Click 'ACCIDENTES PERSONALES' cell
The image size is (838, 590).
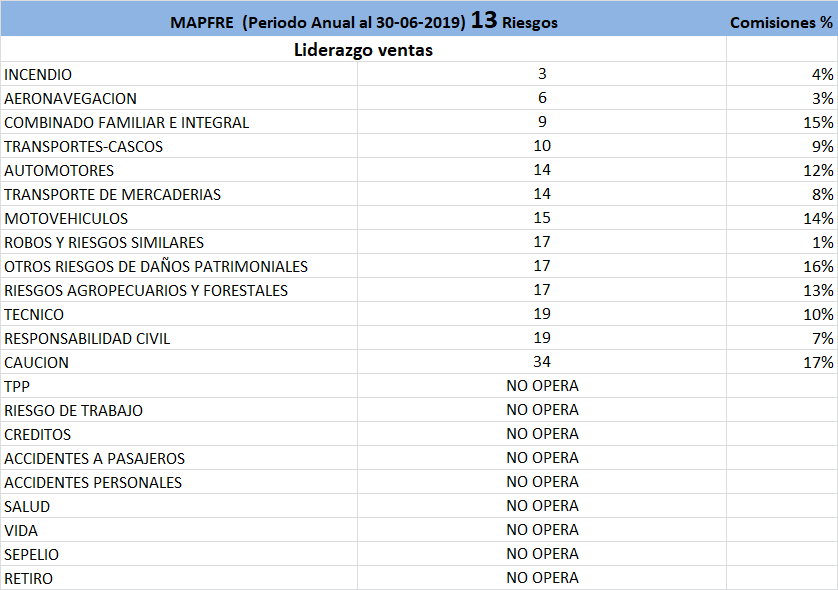179,483
